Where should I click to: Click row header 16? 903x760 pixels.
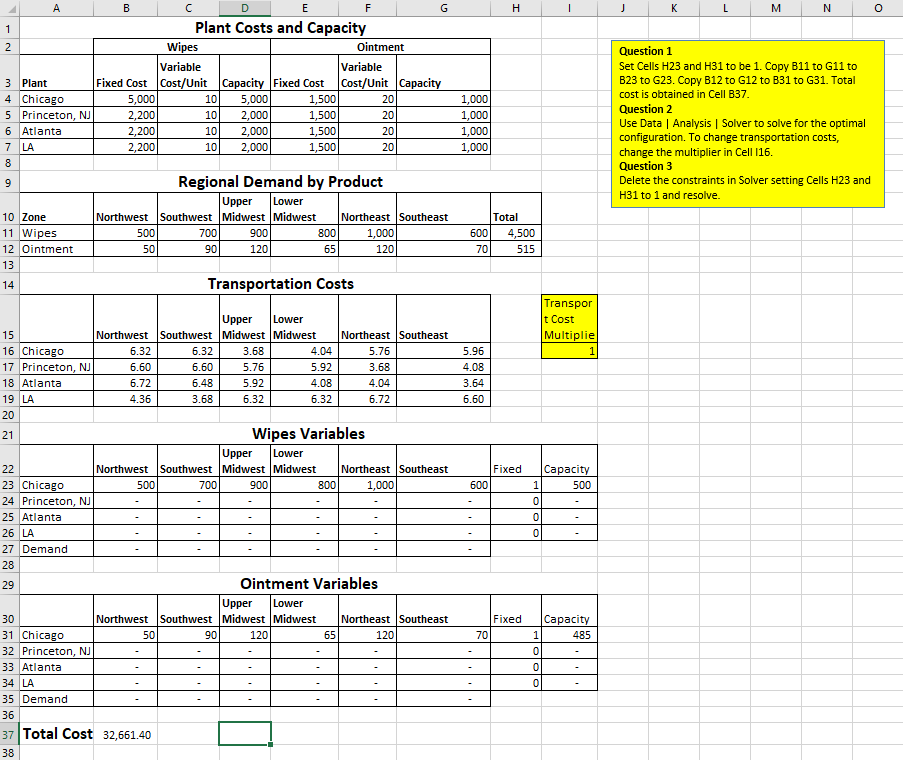coord(9,351)
